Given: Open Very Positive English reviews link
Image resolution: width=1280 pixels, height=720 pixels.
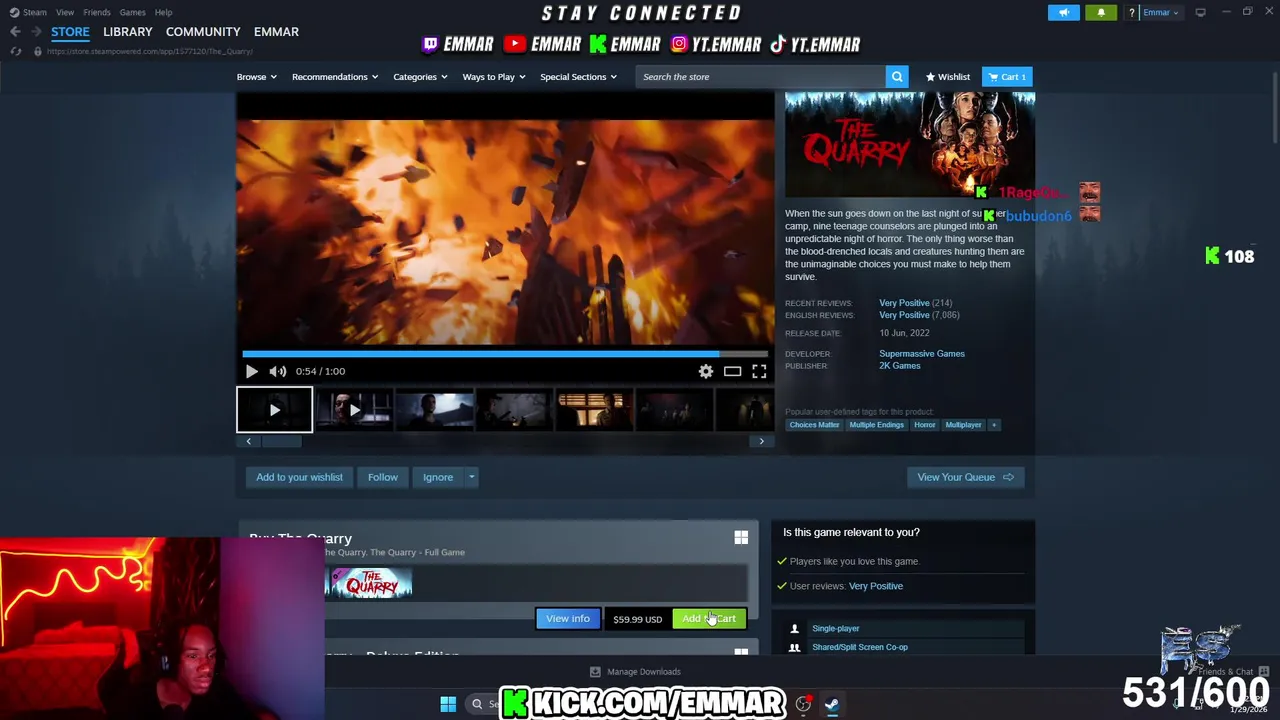Looking at the screenshot, I should click(x=904, y=315).
